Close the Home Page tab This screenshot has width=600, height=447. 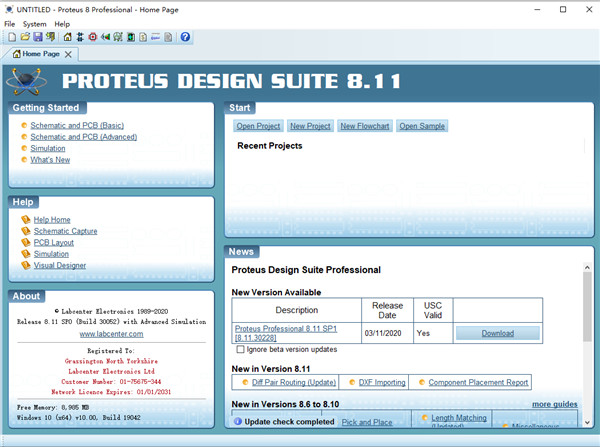(x=68, y=54)
